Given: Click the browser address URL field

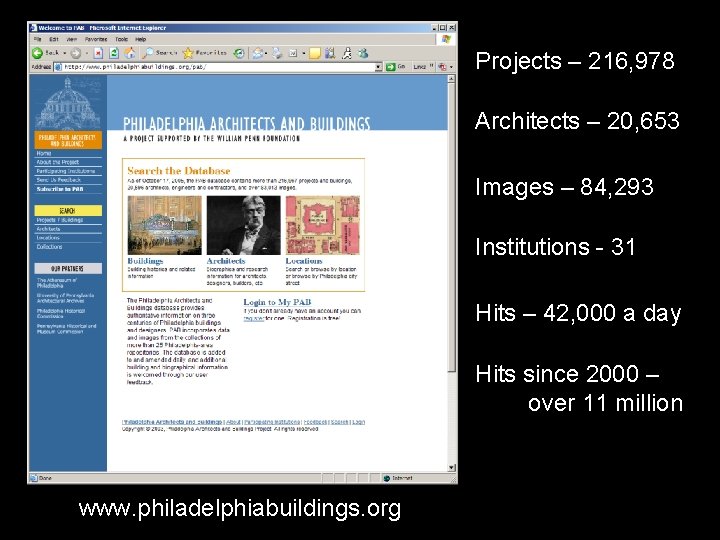Looking at the screenshot, I should point(218,67).
